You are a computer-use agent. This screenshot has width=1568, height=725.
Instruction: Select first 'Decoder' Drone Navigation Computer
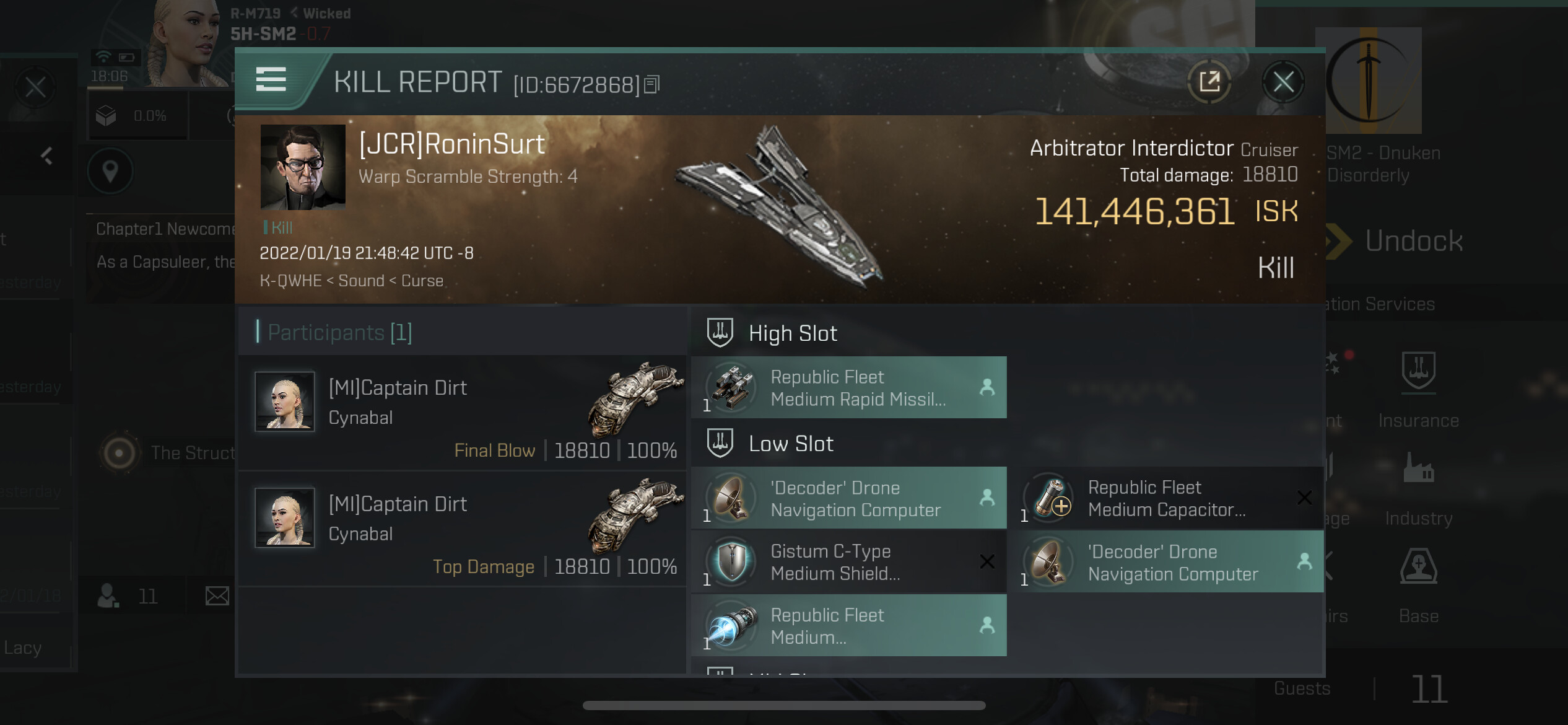(848, 498)
